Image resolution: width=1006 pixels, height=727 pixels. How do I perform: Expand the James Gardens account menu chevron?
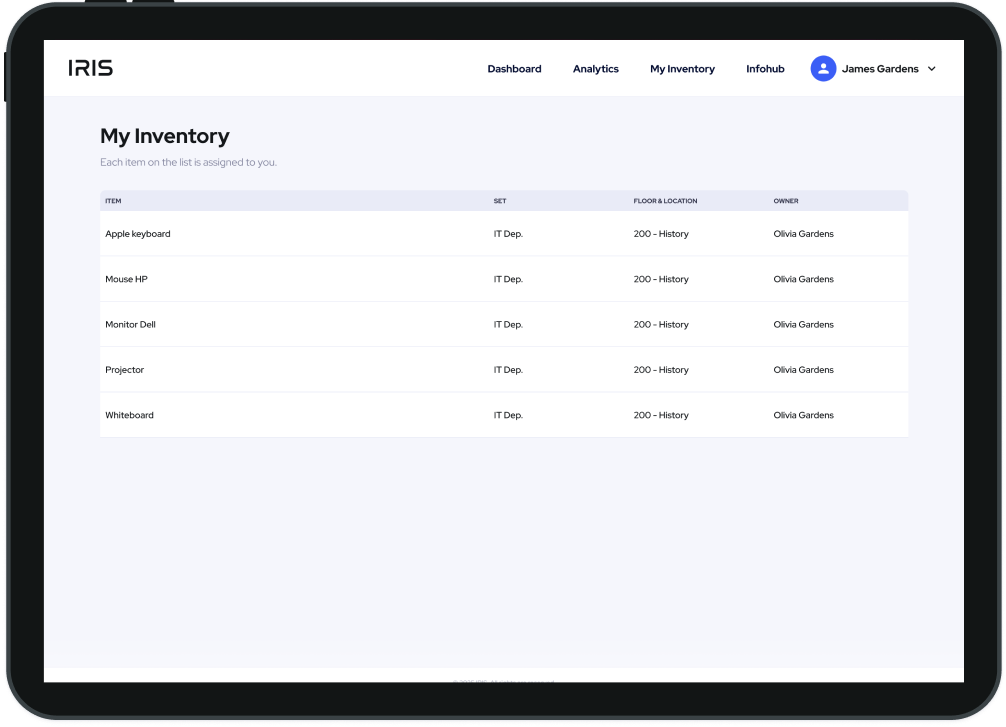point(932,69)
